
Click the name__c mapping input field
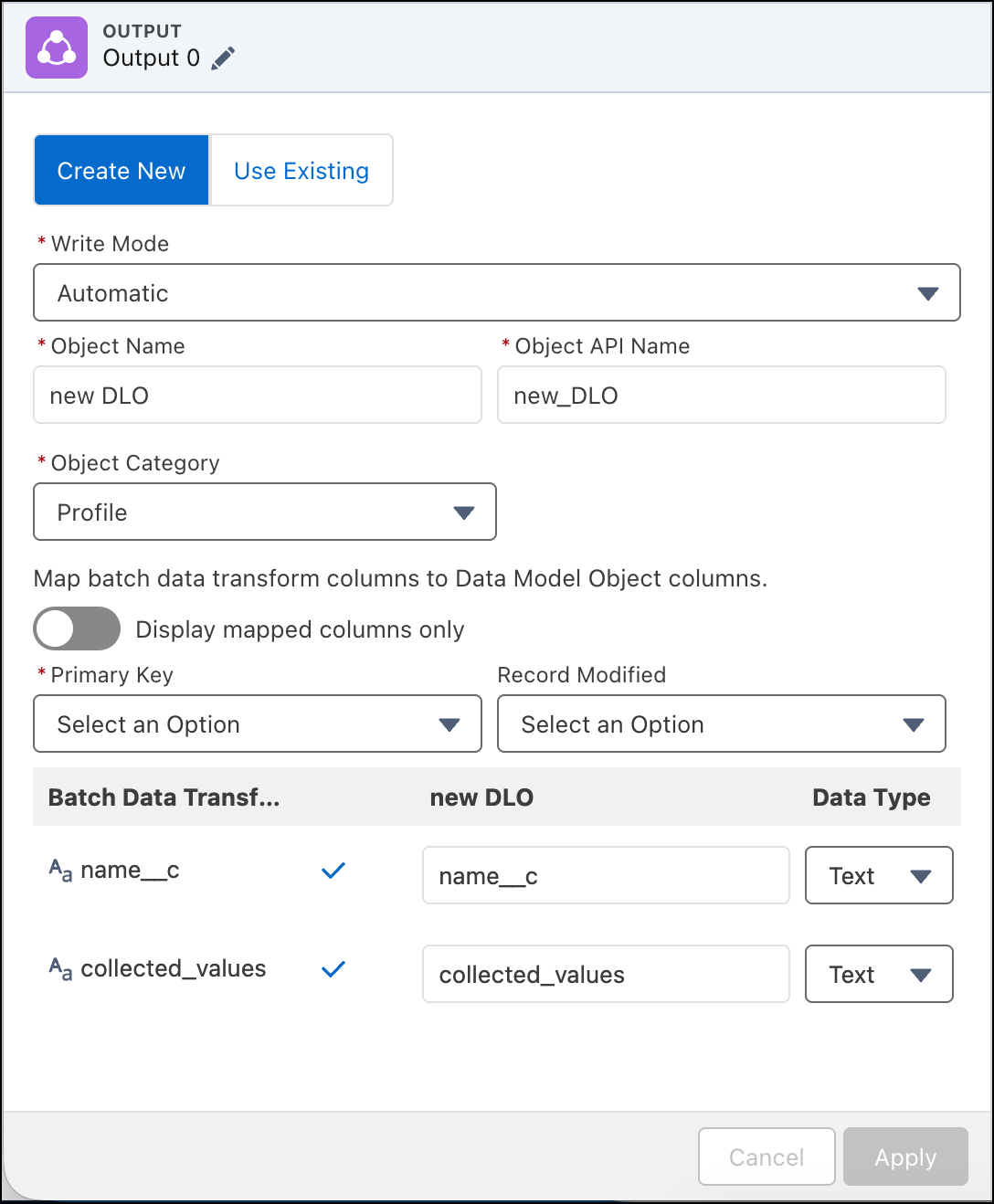pyautogui.click(x=606, y=875)
